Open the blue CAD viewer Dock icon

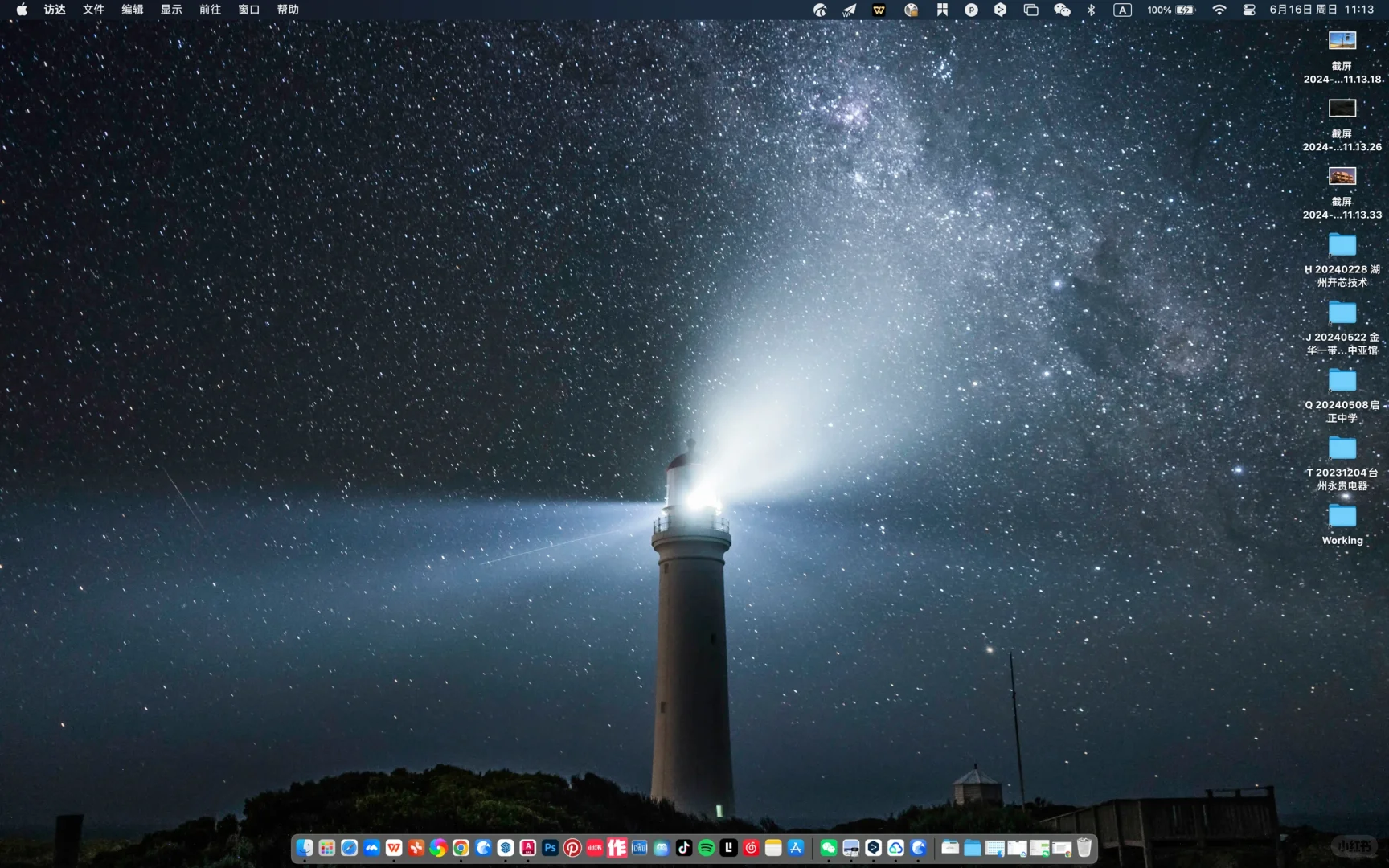(x=639, y=847)
